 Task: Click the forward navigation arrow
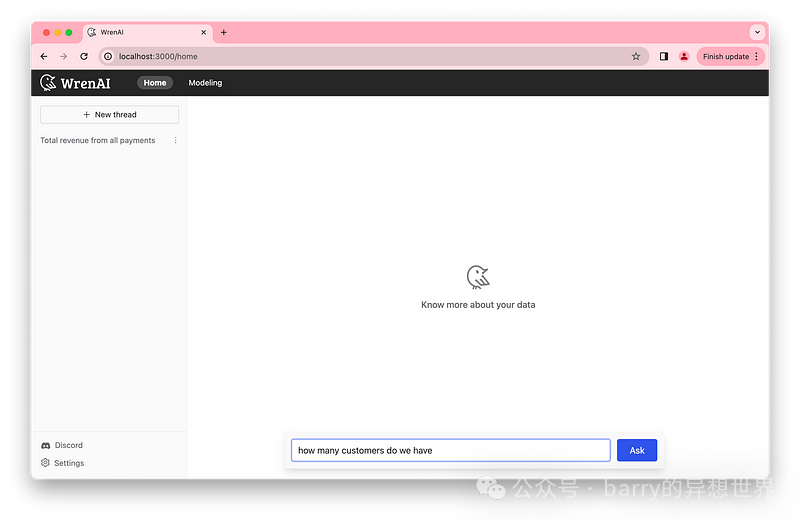[x=64, y=57]
